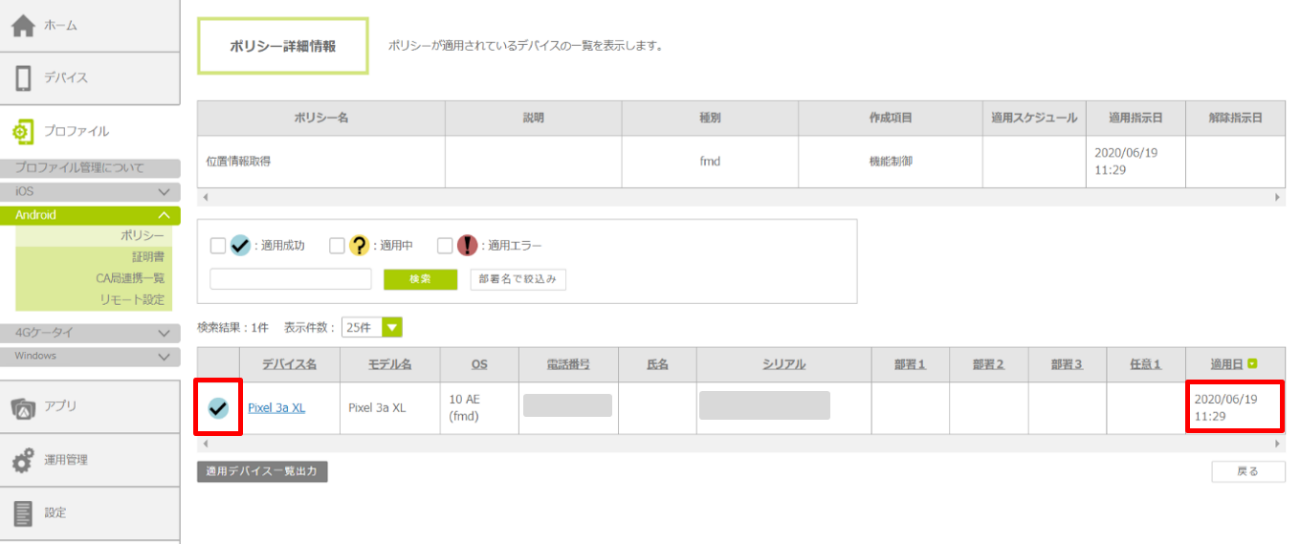Click the search text input field

(x=291, y=279)
